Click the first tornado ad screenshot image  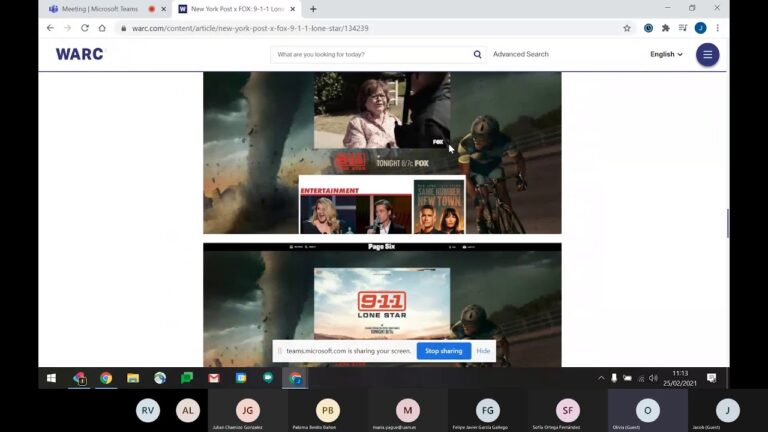pos(382,153)
